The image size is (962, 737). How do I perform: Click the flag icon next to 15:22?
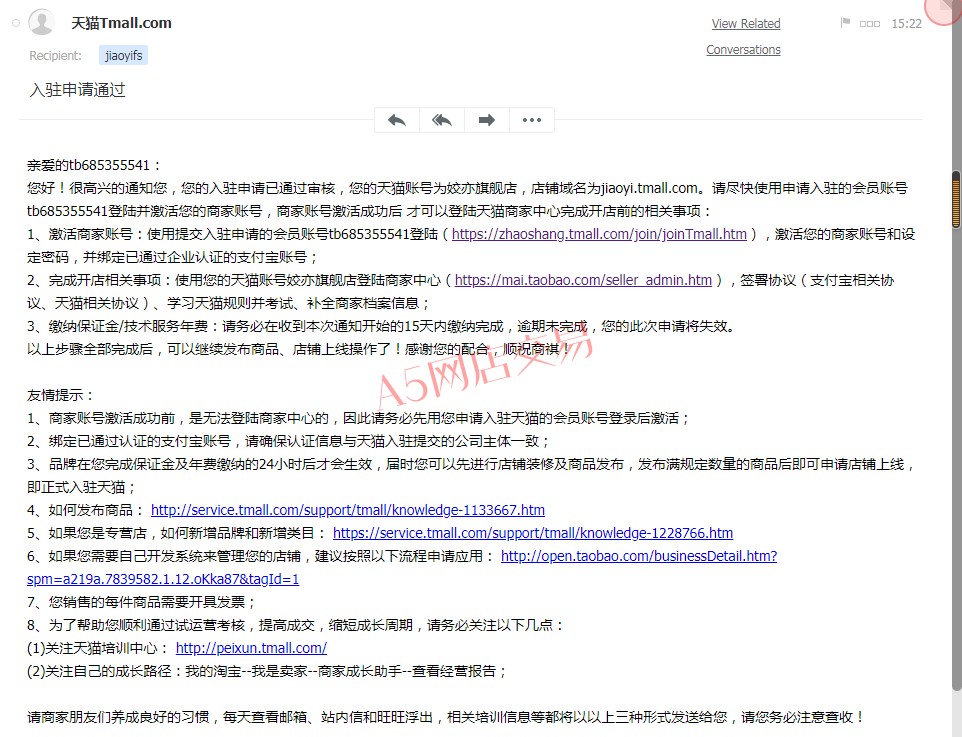(x=845, y=23)
